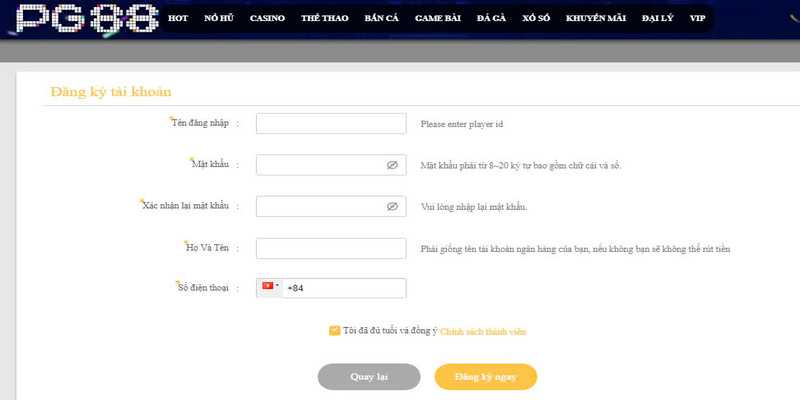Screen dimensions: 800x400
Task: Go to the CASINO section
Action: [x=267, y=18]
